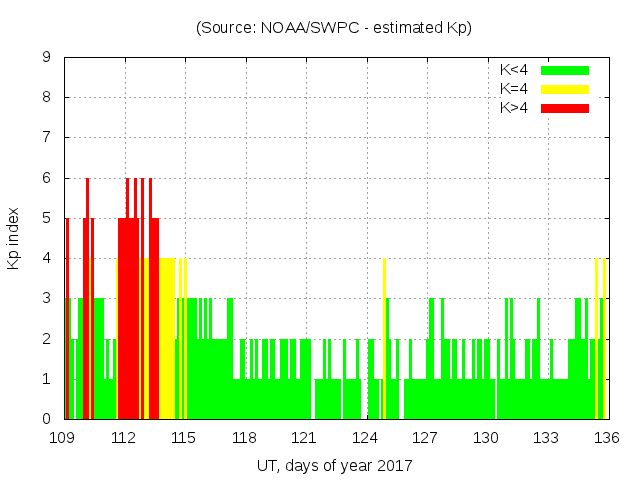Pick day 133 tick label on x-axis
Viewport: 640px width, 480px height.
pos(546,438)
